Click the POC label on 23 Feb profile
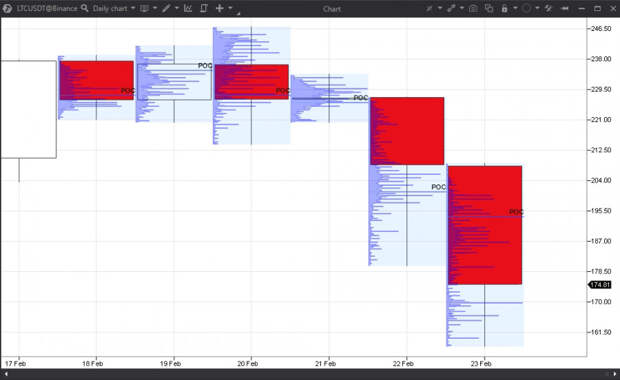 516,212
